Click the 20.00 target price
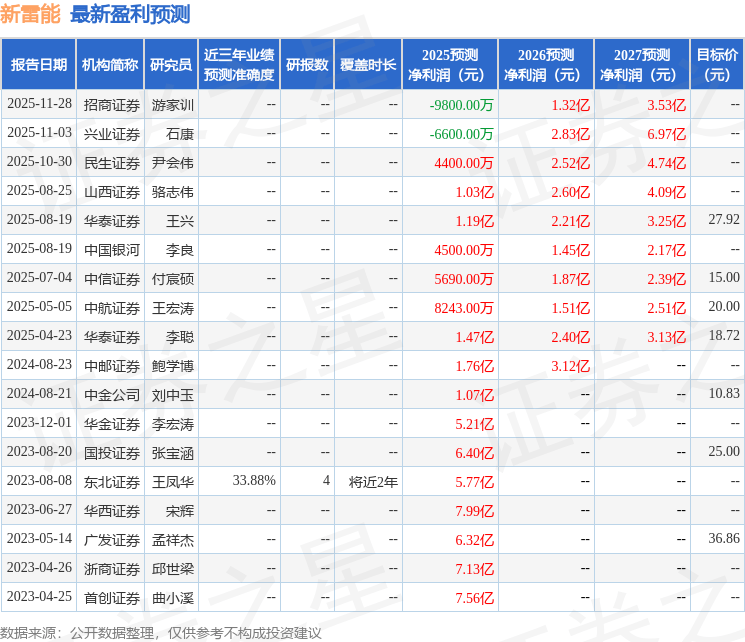 pos(724,307)
